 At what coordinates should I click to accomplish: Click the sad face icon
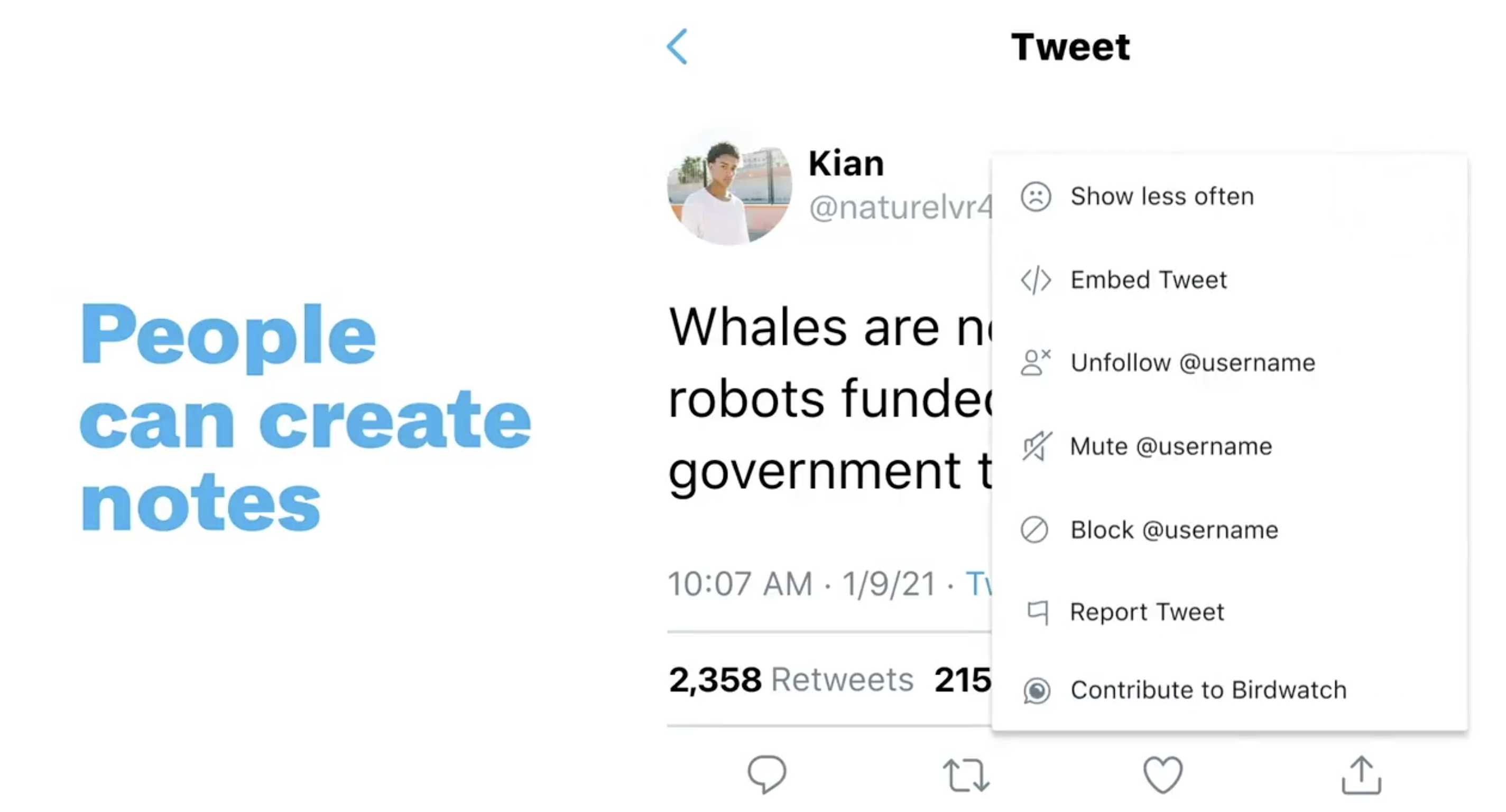pyautogui.click(x=1036, y=197)
